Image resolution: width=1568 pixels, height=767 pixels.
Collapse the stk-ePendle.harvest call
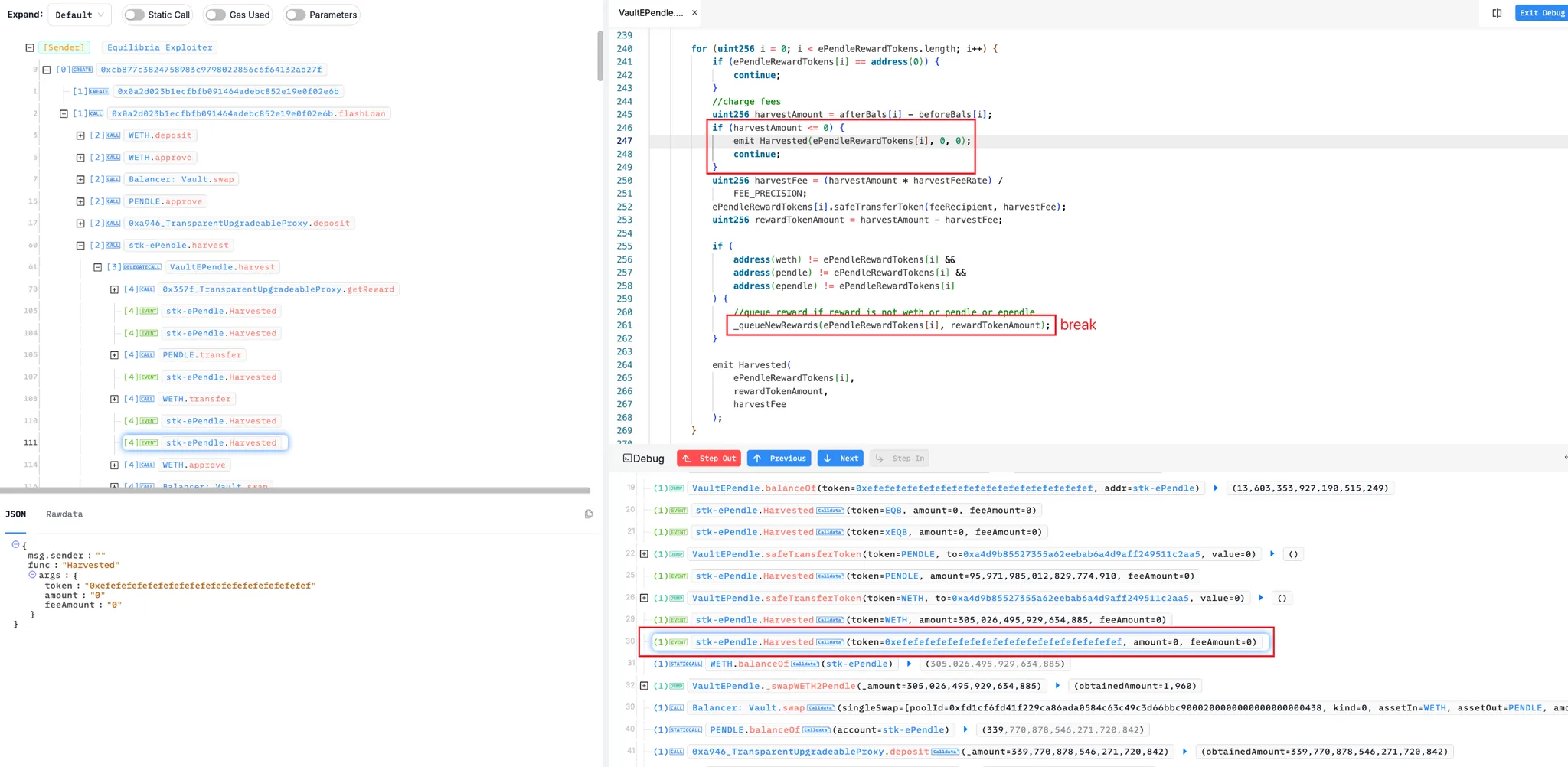point(80,246)
